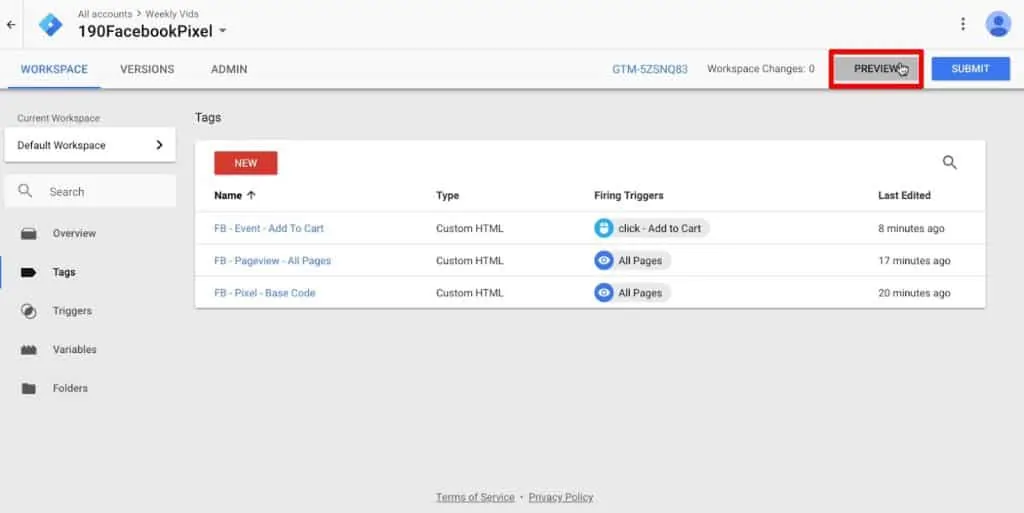Click Weekly Vids in the breadcrumb

tap(172, 14)
